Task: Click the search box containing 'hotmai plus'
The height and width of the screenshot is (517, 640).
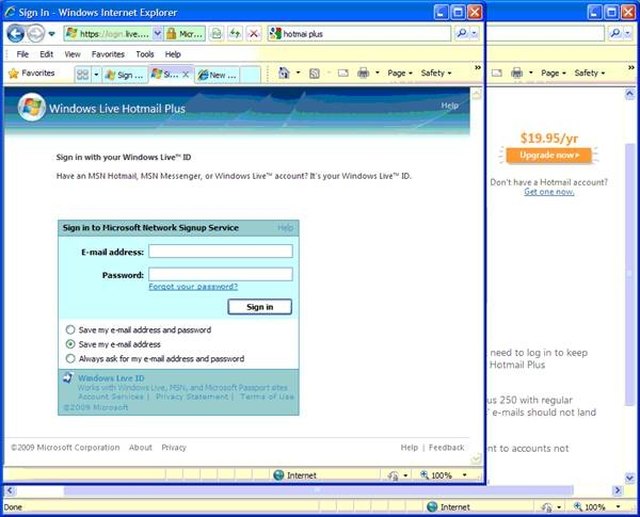Action: [x=359, y=34]
